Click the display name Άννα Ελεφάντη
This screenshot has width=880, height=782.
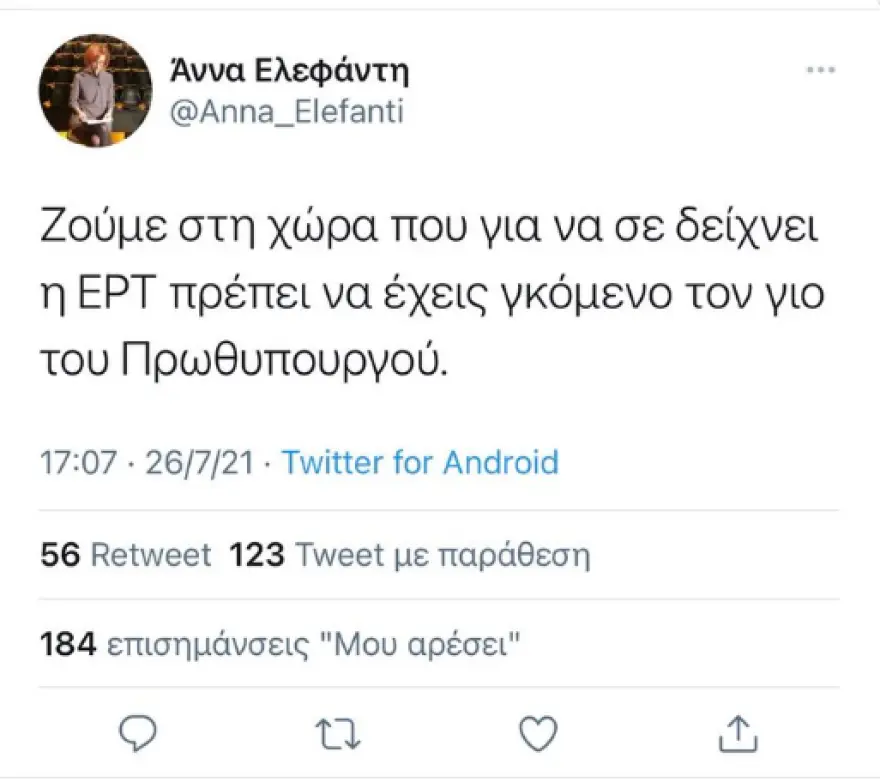(289, 72)
